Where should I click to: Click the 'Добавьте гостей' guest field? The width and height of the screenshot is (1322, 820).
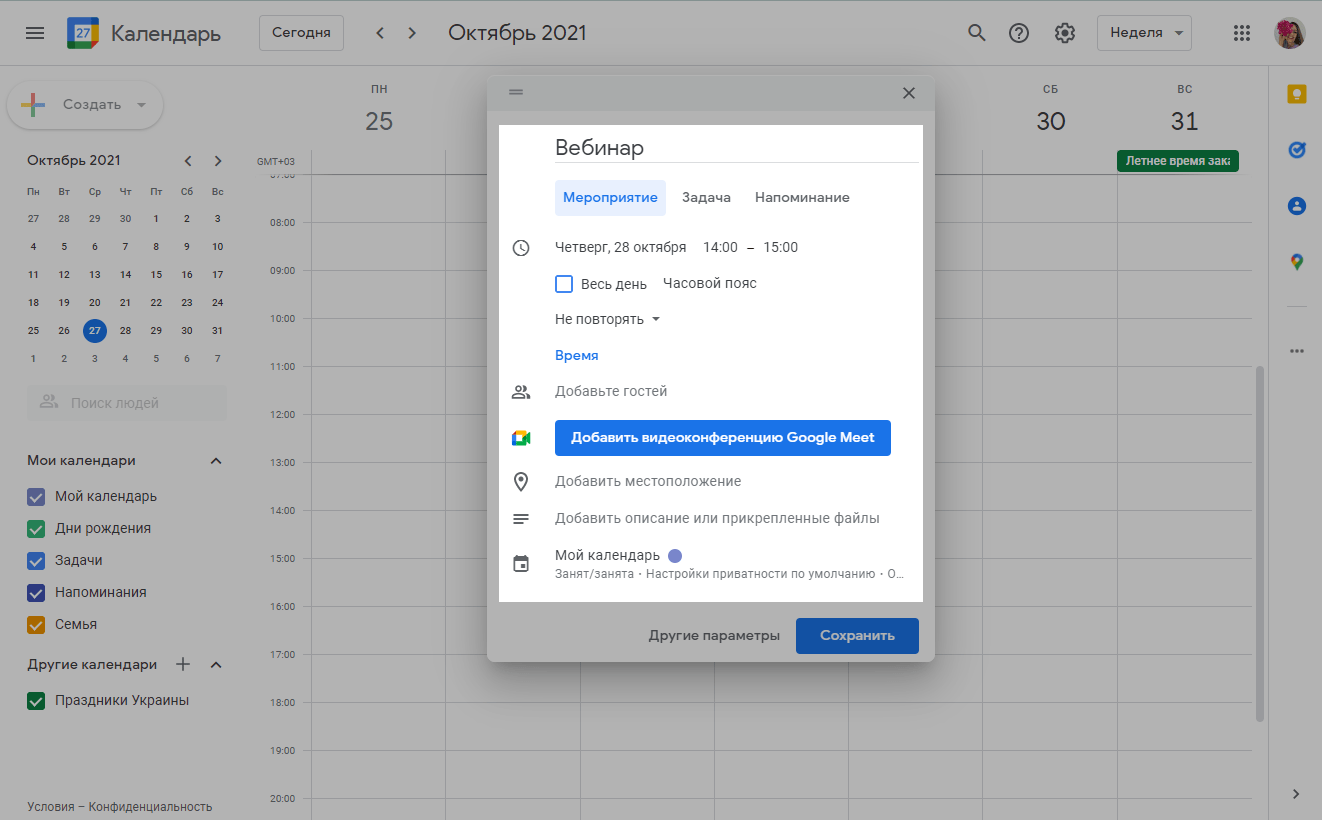[x=611, y=392]
